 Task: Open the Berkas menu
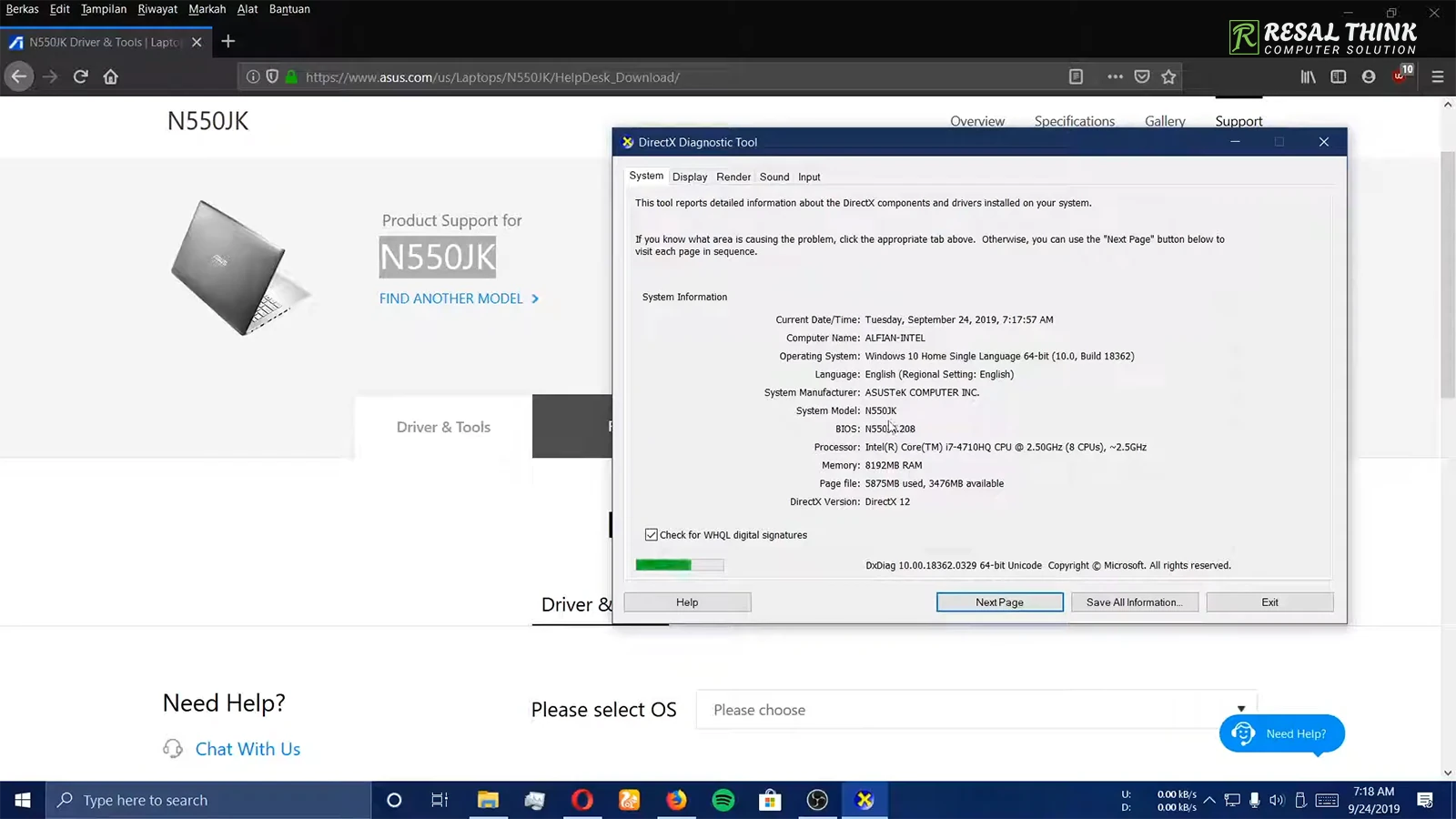point(22,9)
